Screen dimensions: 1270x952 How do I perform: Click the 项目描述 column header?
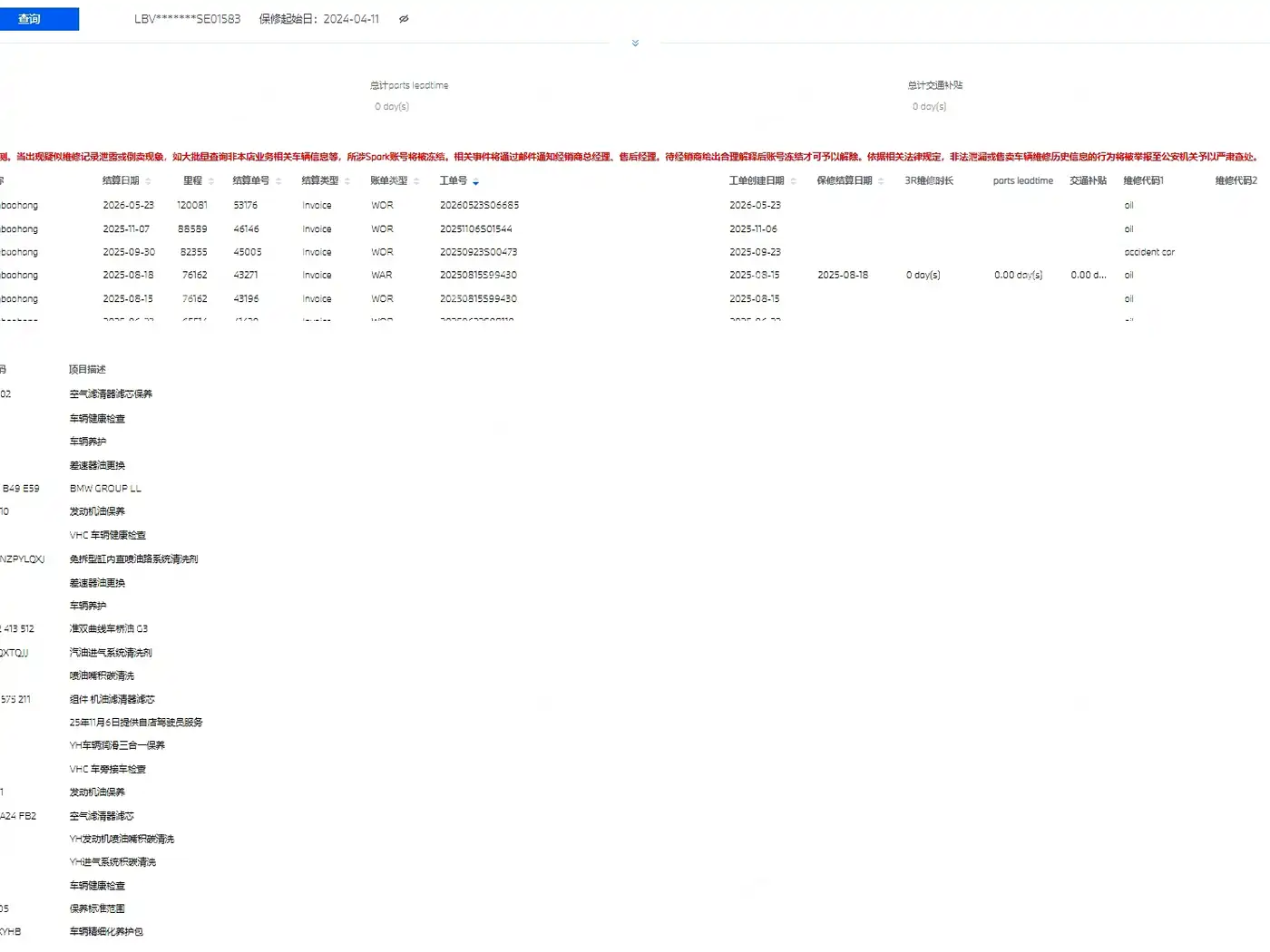point(87,370)
